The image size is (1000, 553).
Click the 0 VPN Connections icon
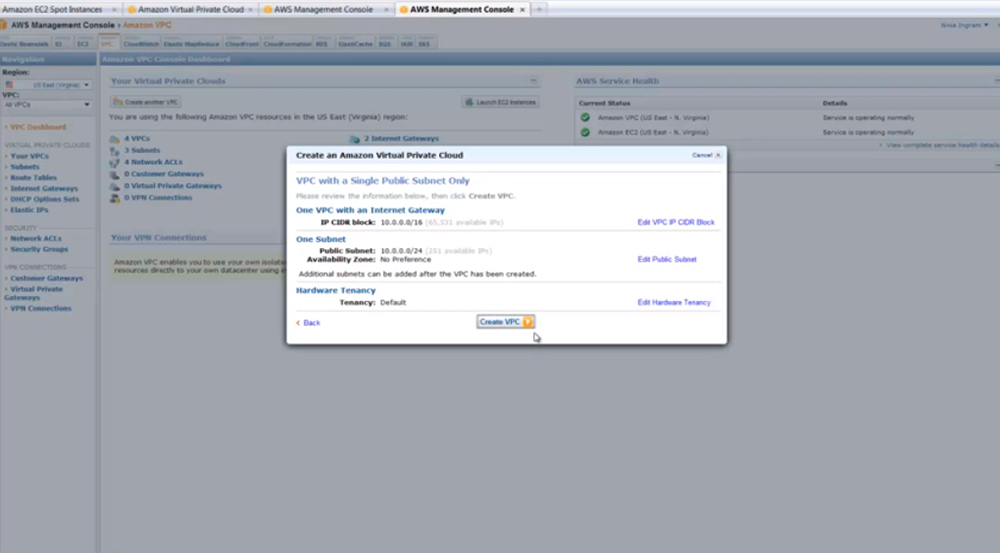114,198
